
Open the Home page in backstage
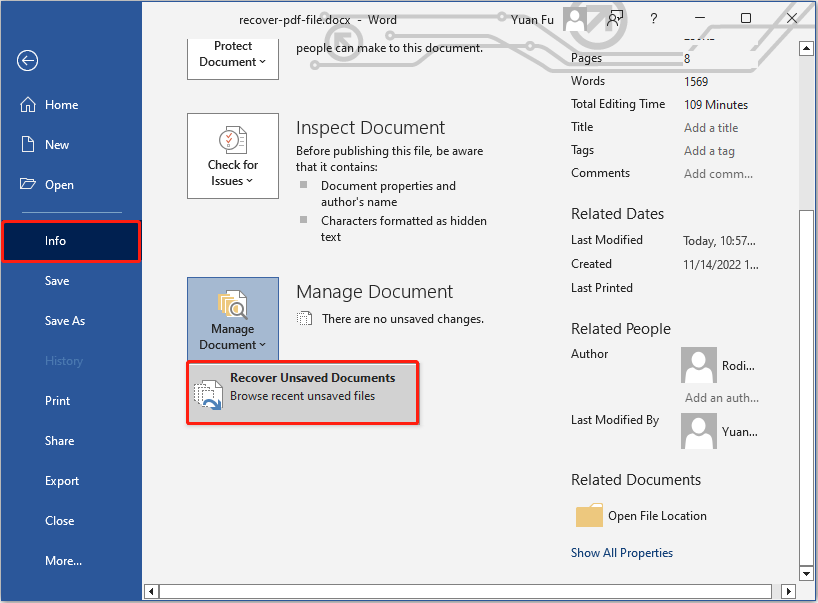tap(71, 105)
